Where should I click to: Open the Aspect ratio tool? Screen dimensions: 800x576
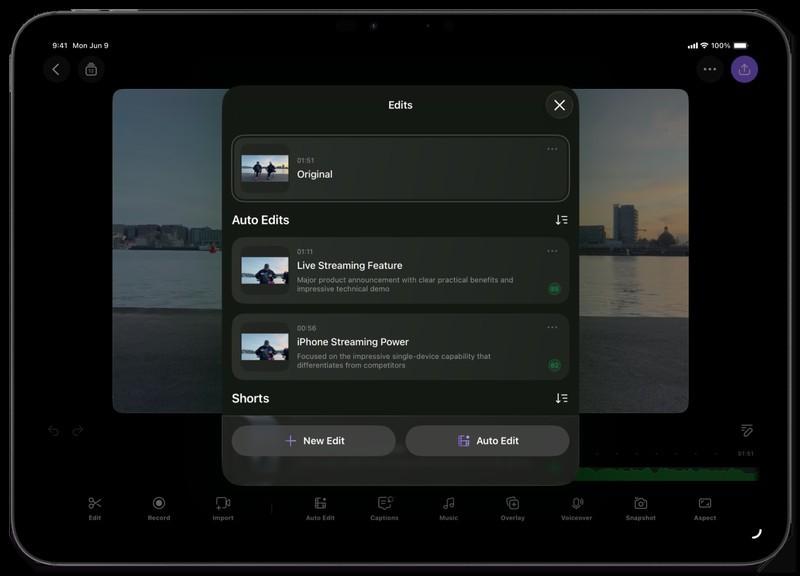click(705, 506)
